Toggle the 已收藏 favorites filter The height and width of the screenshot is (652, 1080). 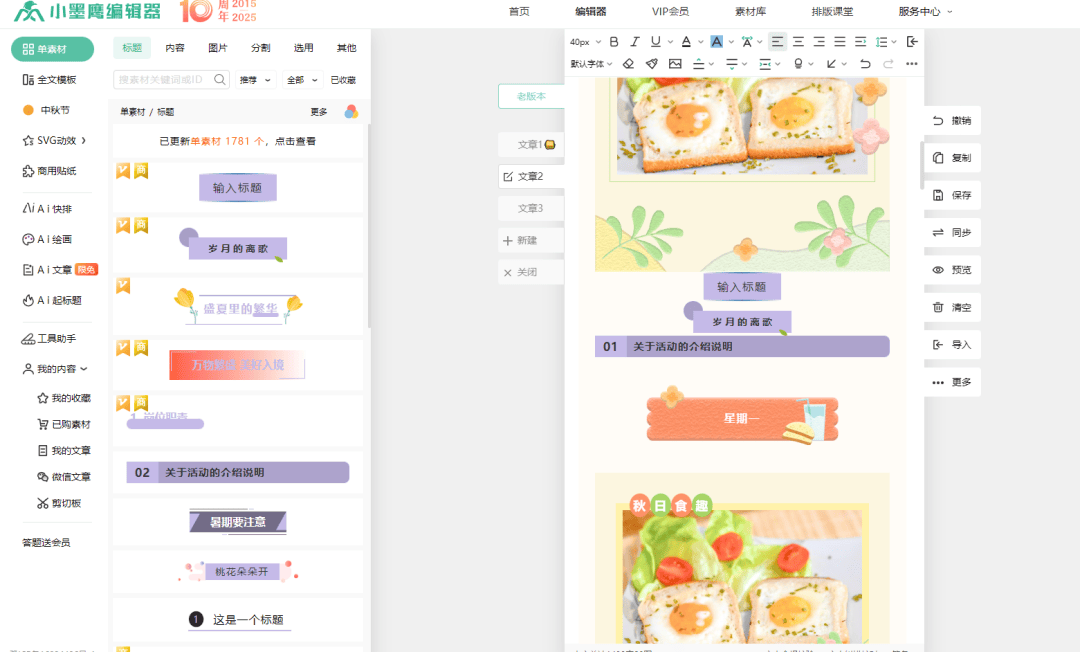pyautogui.click(x=343, y=80)
